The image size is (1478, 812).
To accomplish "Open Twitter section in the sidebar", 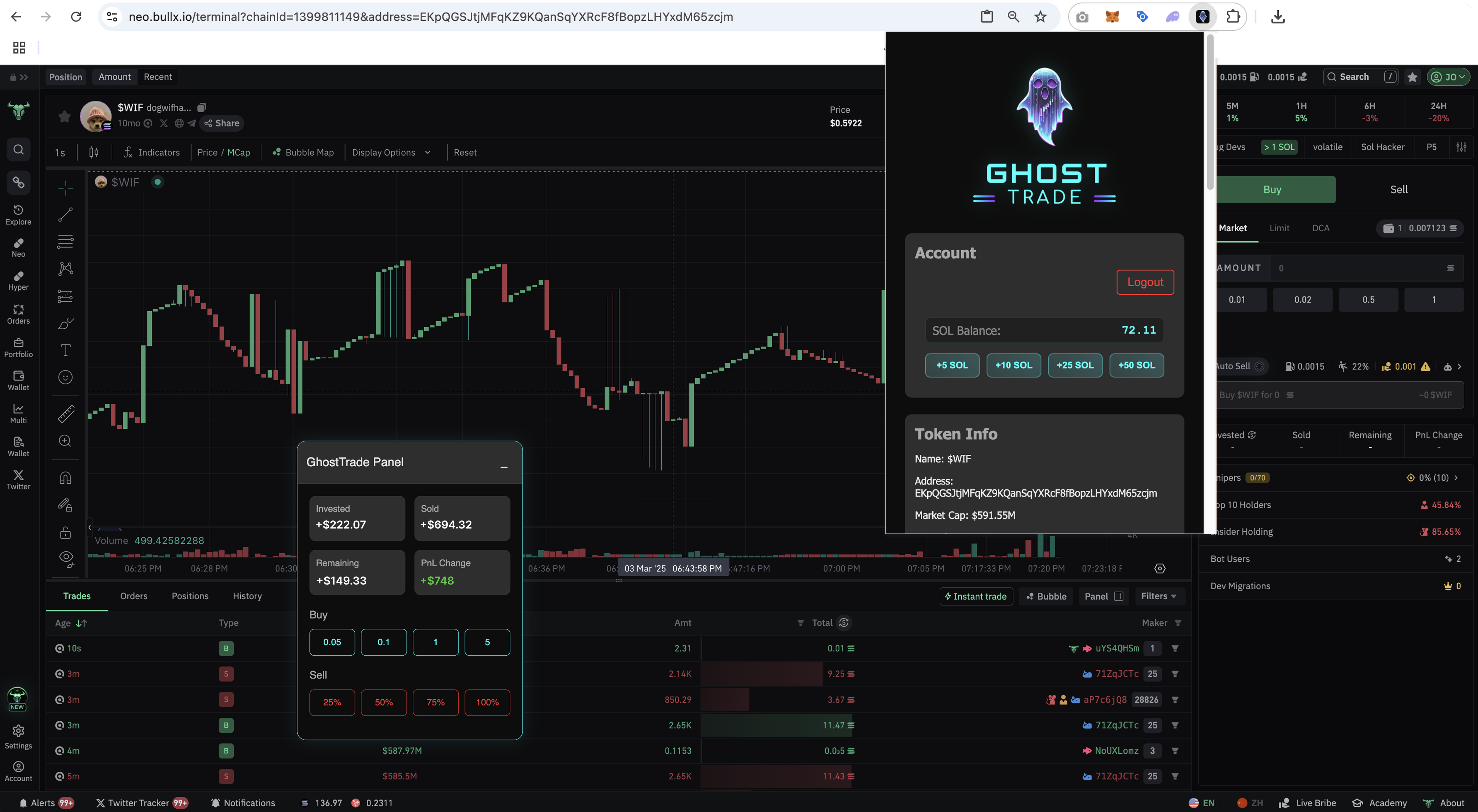I will tap(18, 479).
